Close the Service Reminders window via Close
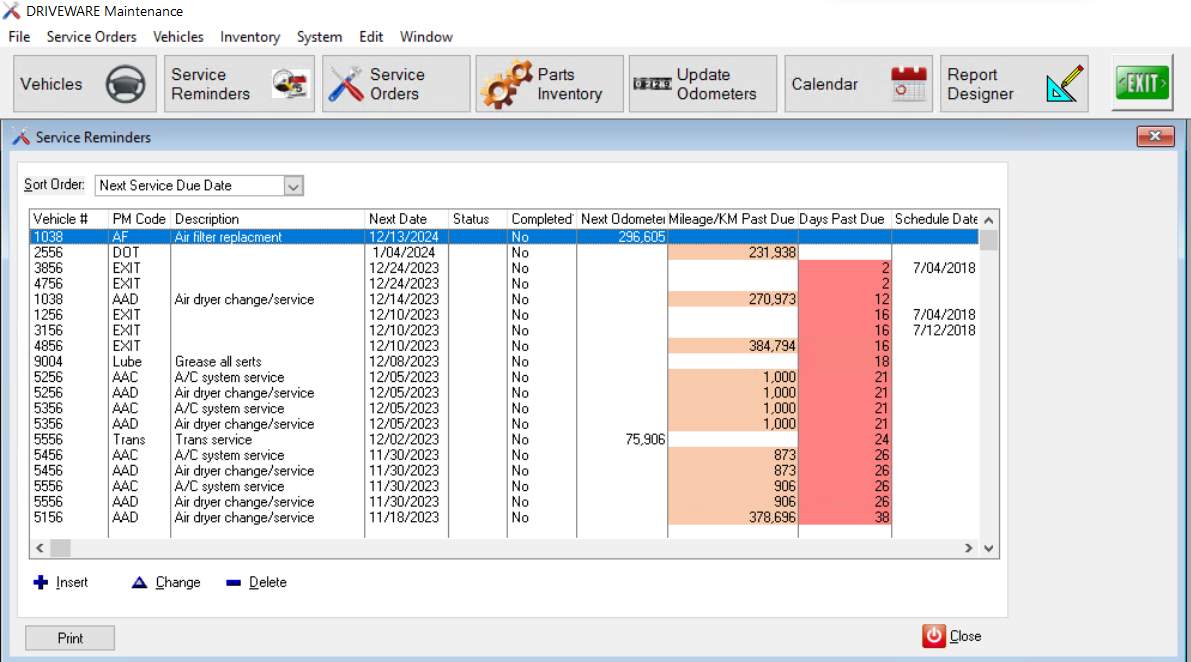This screenshot has width=1191, height=662. (x=952, y=636)
